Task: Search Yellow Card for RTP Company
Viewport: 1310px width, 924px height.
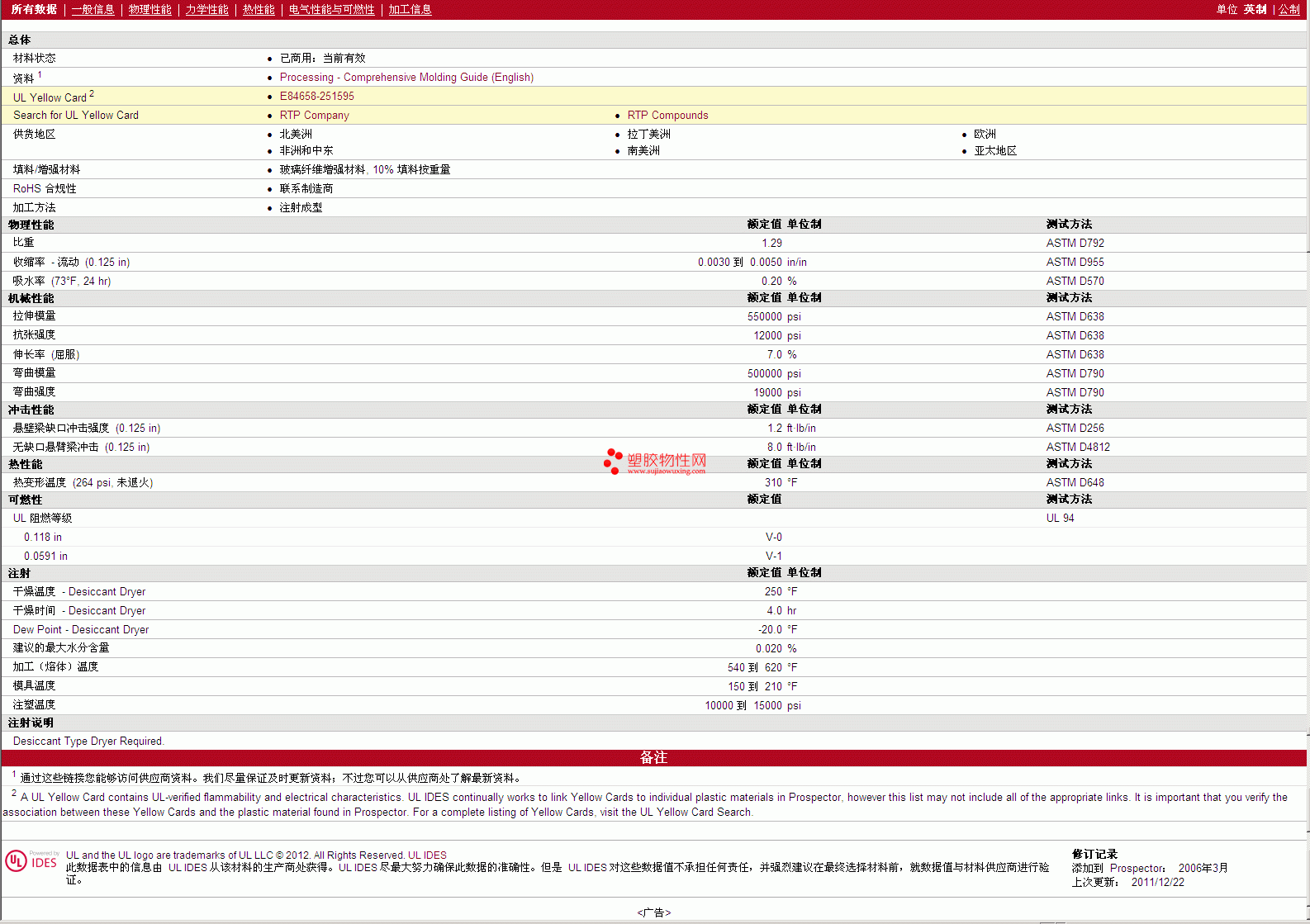Action: (314, 115)
